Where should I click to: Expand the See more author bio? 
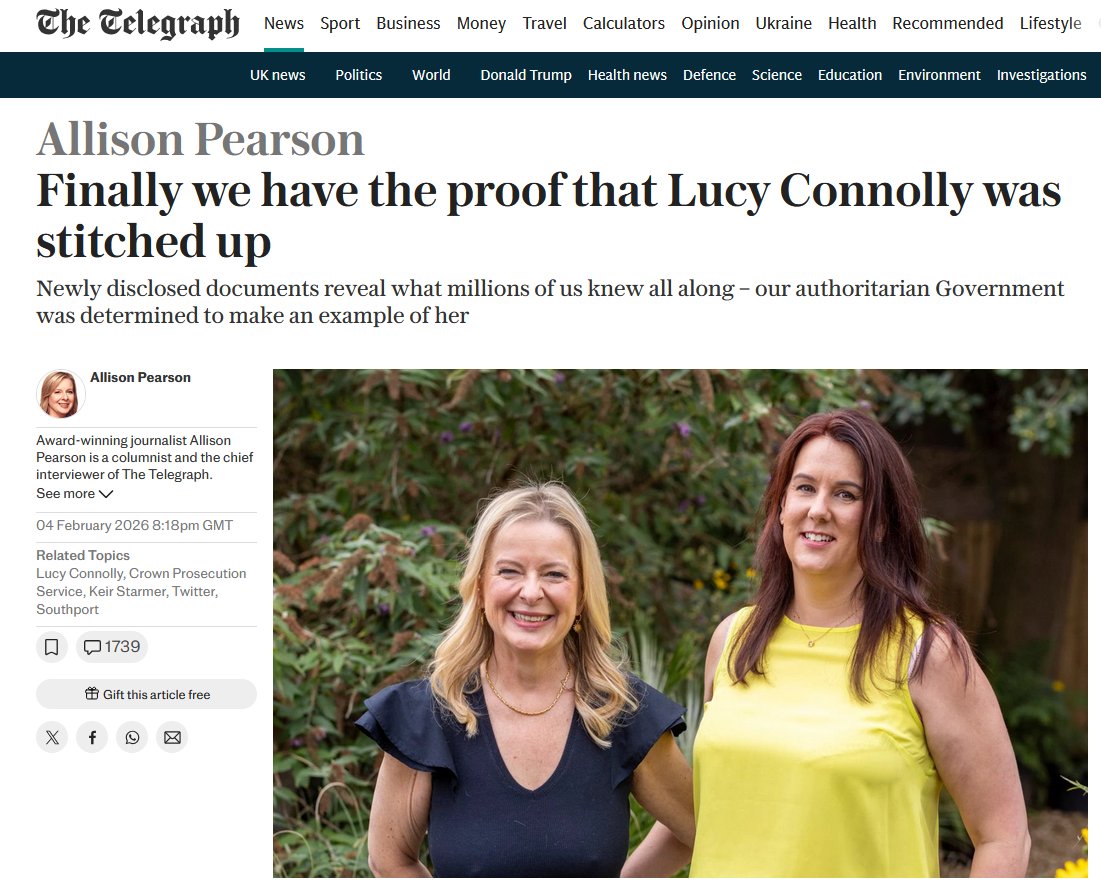pos(74,494)
